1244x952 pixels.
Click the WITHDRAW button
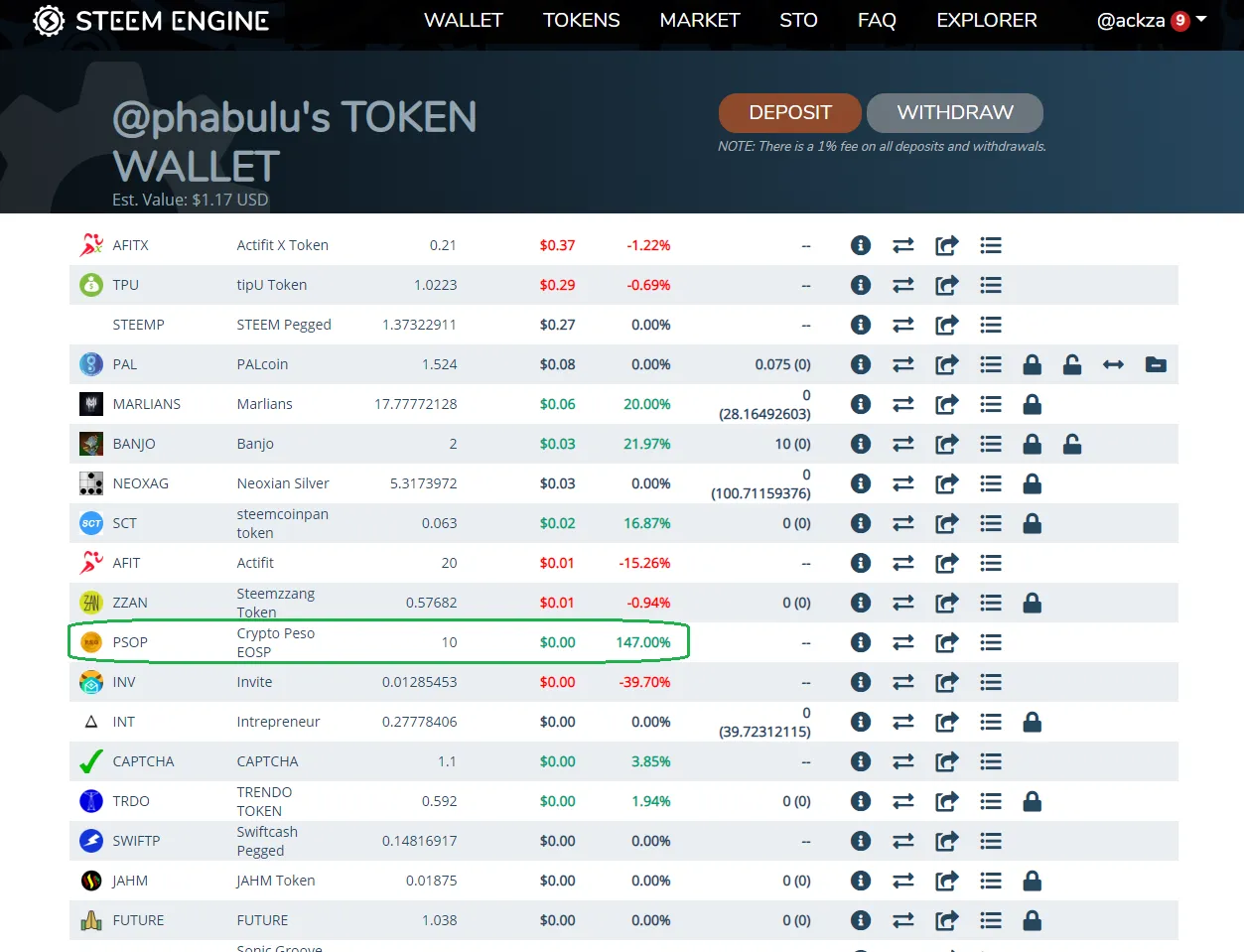[x=955, y=113]
